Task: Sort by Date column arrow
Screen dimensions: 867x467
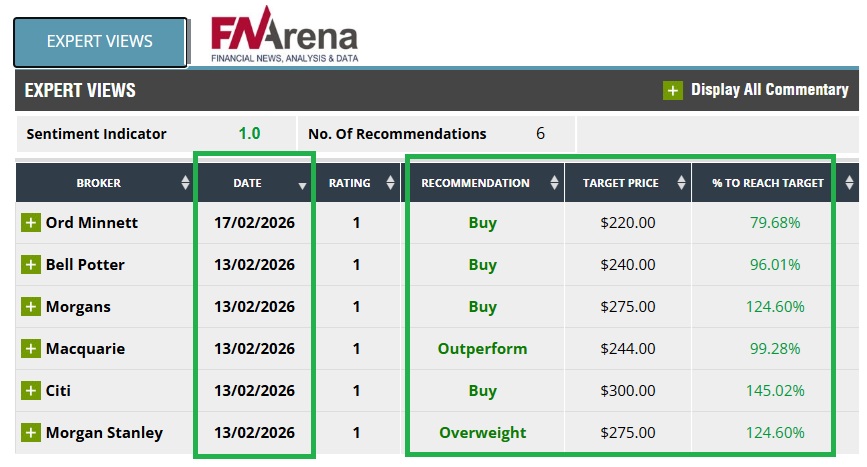Action: 302,185
